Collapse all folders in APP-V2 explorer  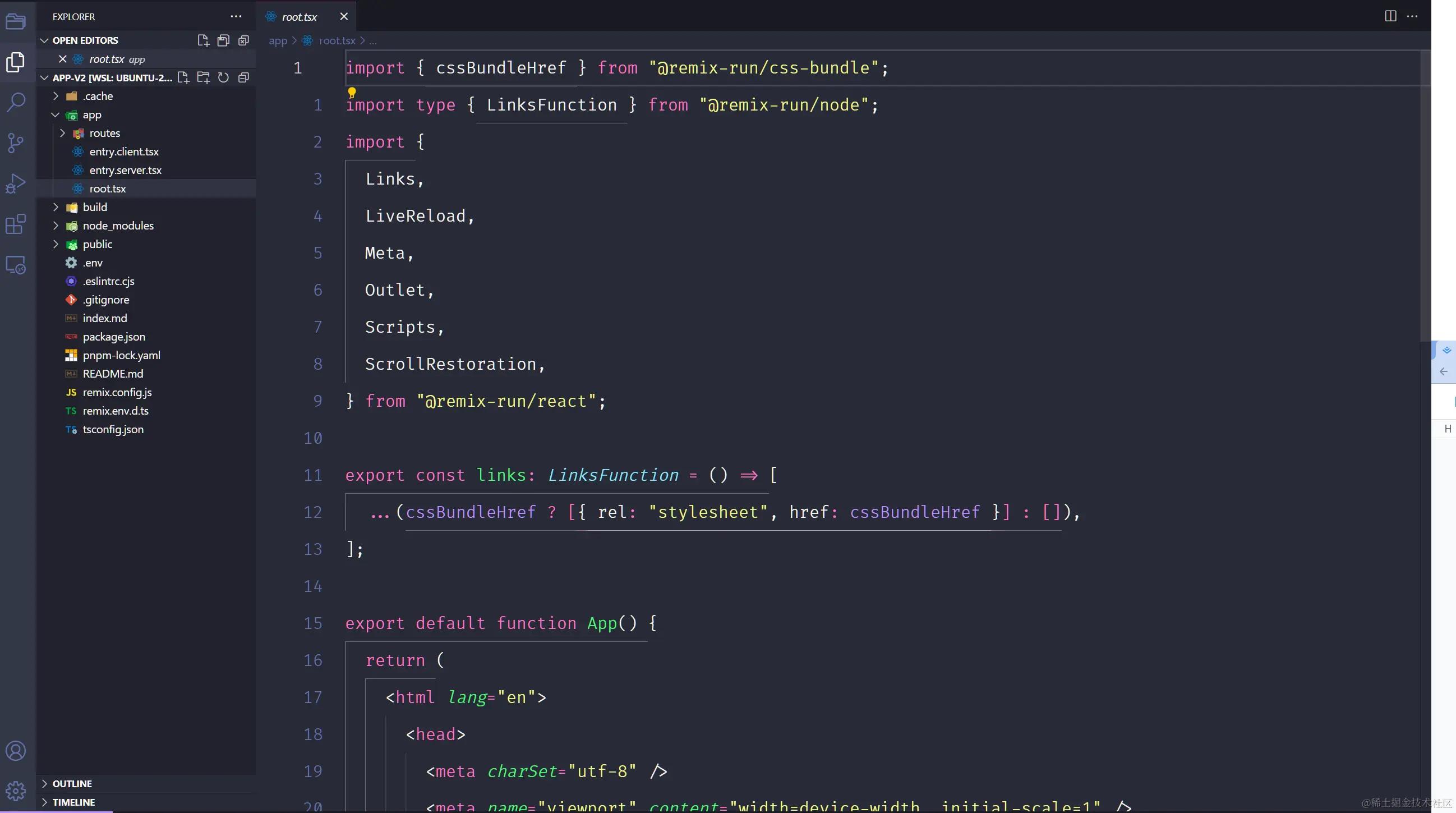click(243, 77)
